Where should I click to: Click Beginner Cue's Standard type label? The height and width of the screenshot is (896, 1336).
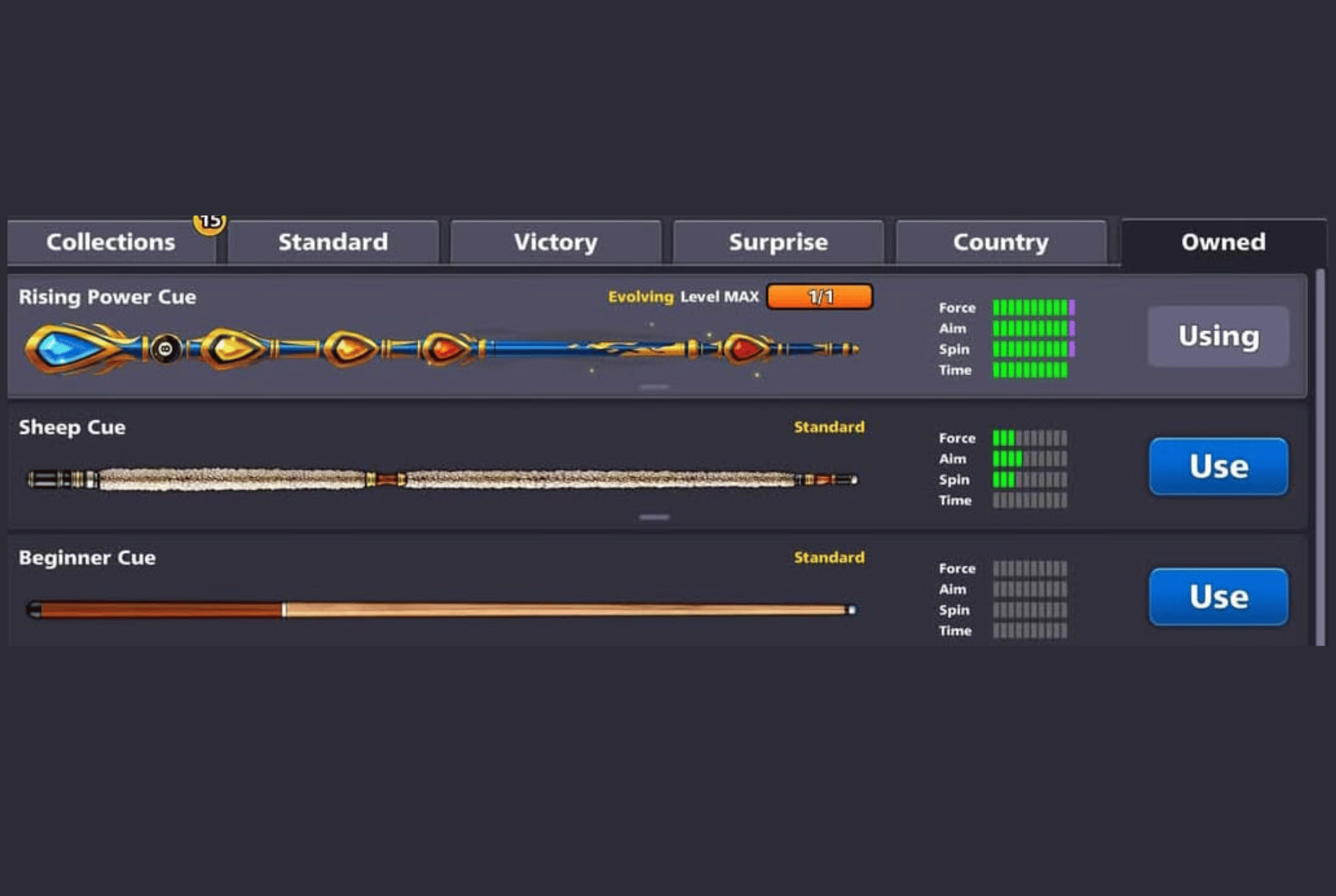[x=829, y=557]
